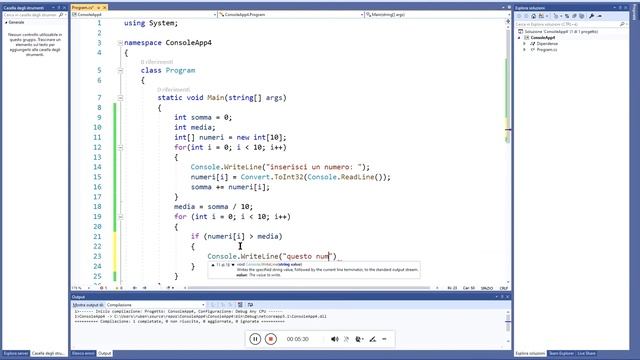Collapse the ConsoleApp4 project node
The image size is (640, 360).
[519, 38]
